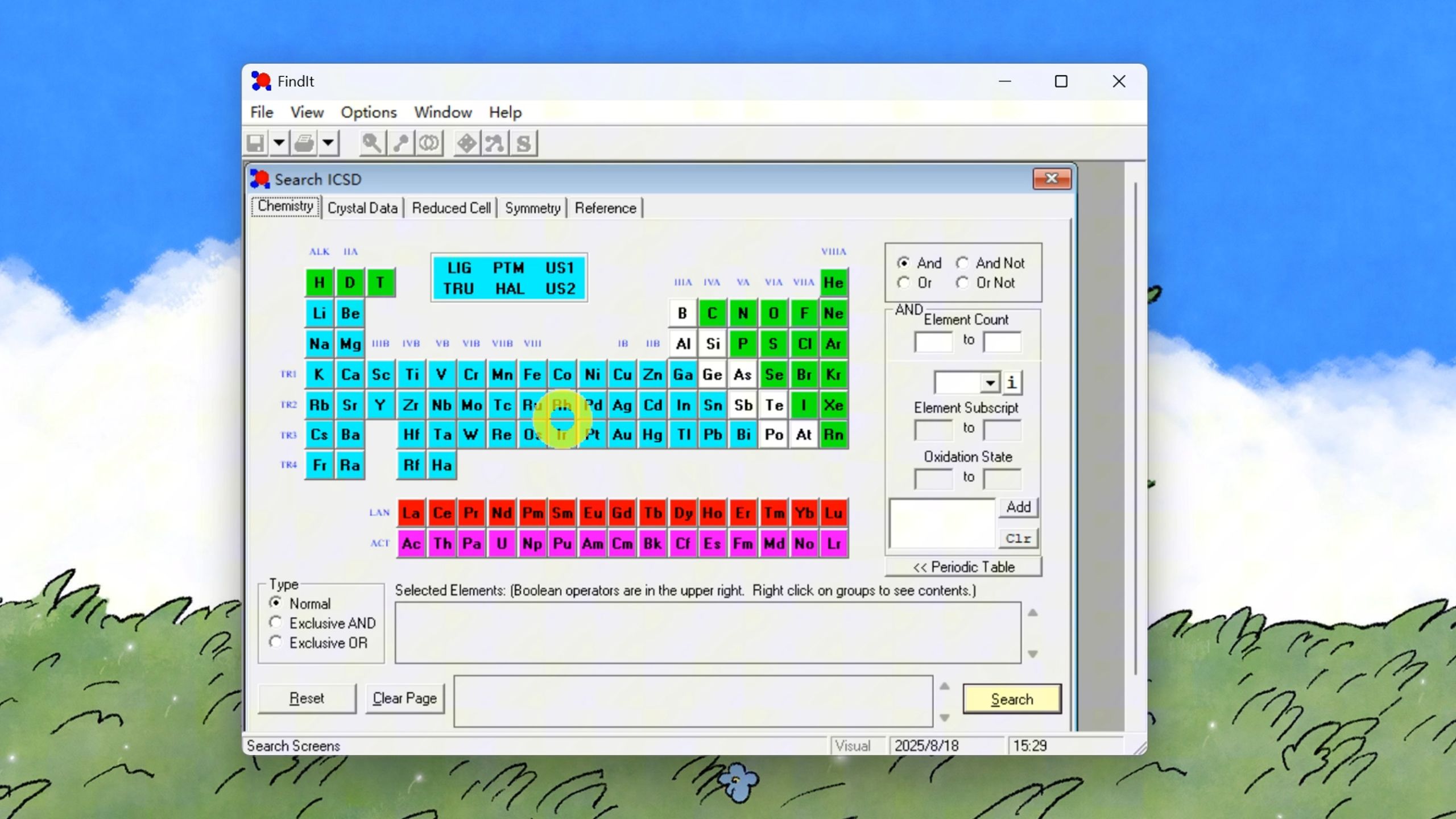Click the magnifier search toolbar icon
The height and width of the screenshot is (819, 1456).
pos(372,143)
